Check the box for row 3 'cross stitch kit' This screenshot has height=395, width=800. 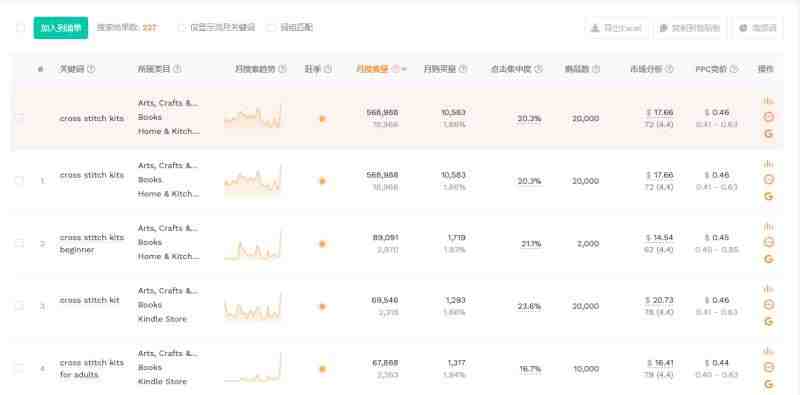tap(19, 306)
